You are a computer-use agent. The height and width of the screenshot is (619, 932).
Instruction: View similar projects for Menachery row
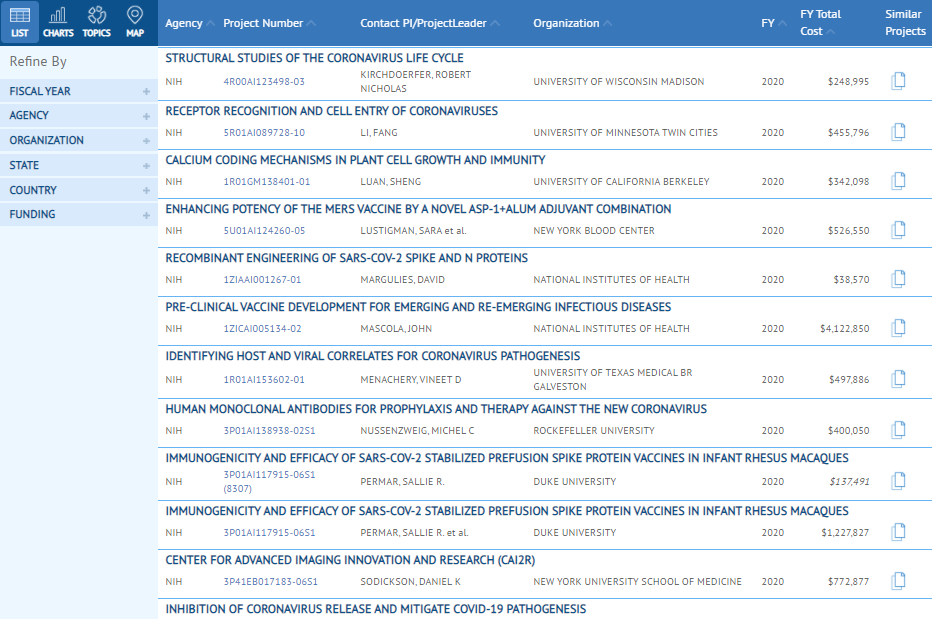[899, 379]
